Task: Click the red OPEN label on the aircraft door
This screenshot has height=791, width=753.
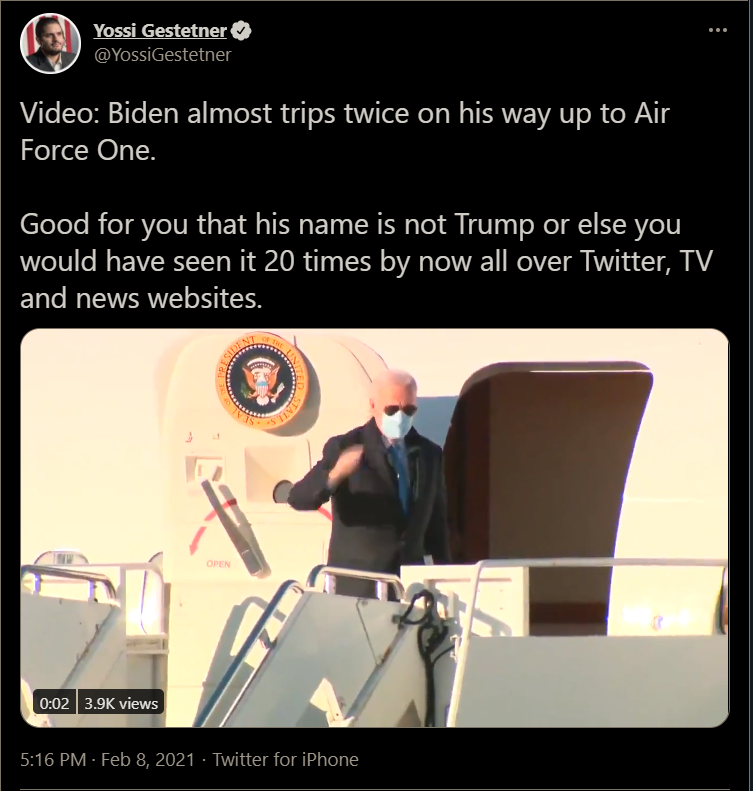Action: (218, 563)
